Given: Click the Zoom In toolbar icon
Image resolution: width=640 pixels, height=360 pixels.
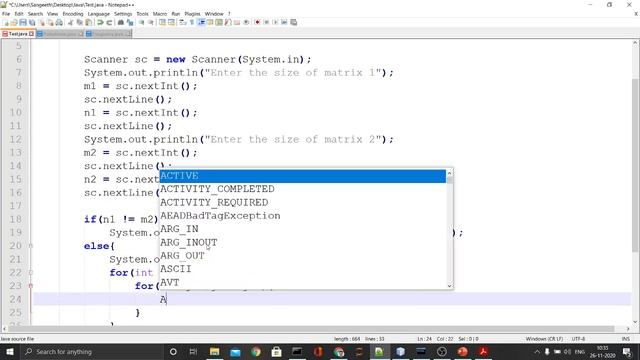Looking at the screenshot, I should point(142,22).
